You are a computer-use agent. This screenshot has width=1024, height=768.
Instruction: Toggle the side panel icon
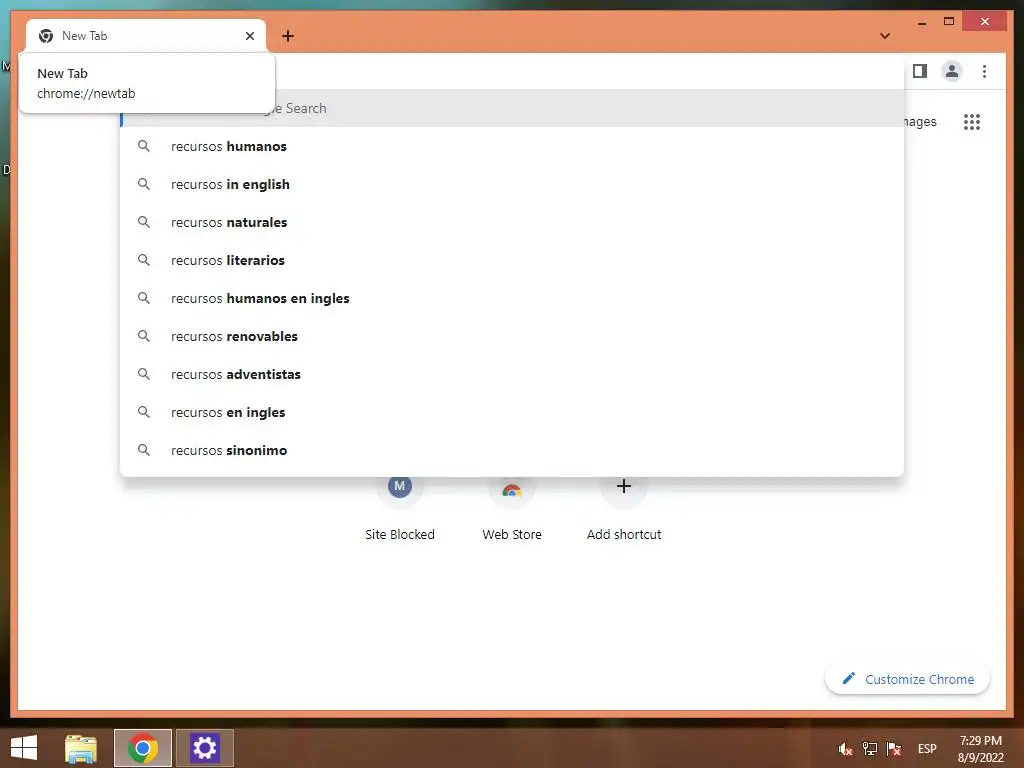coord(920,71)
